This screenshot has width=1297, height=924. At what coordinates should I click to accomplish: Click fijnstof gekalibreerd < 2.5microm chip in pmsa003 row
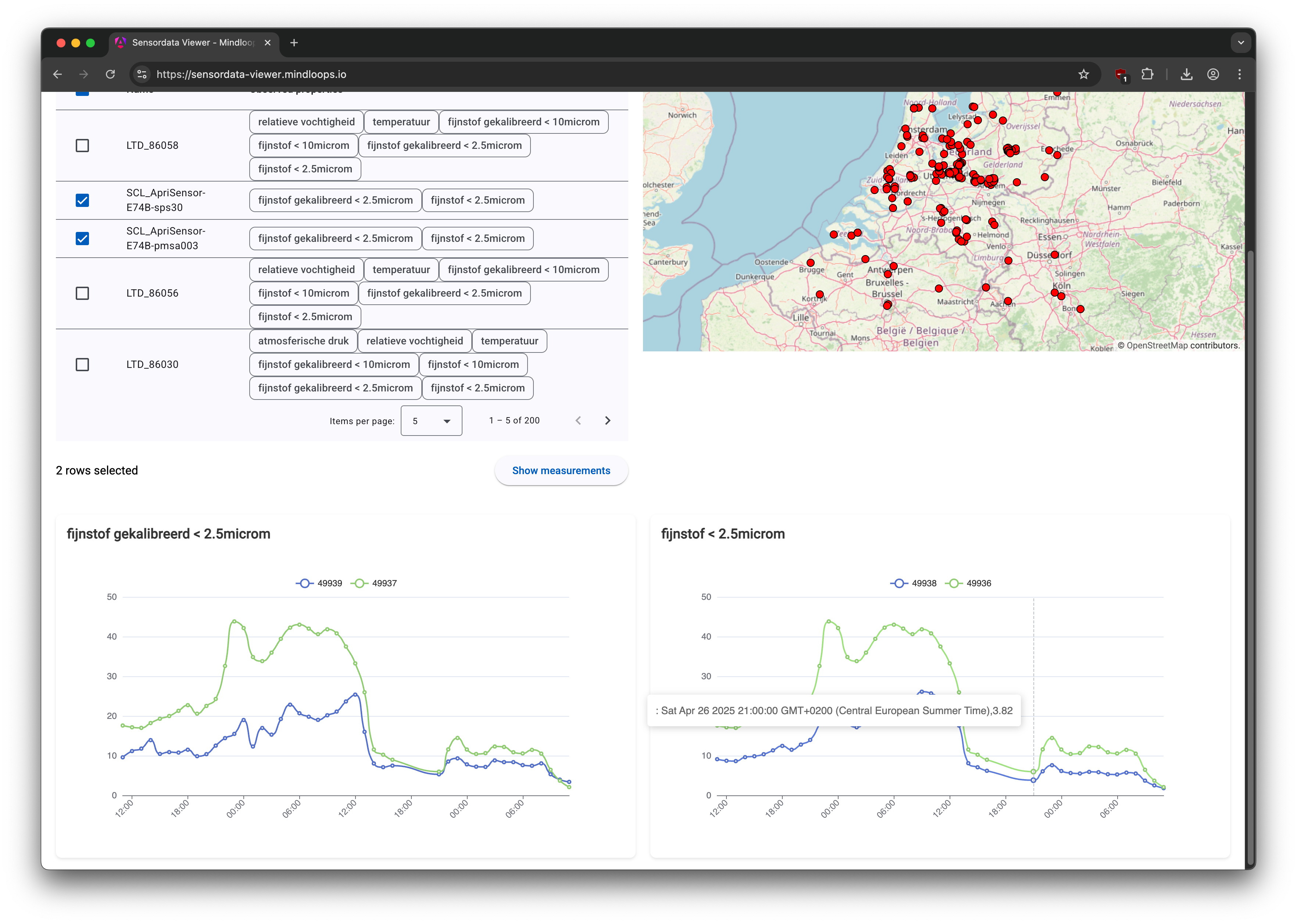[x=335, y=239]
